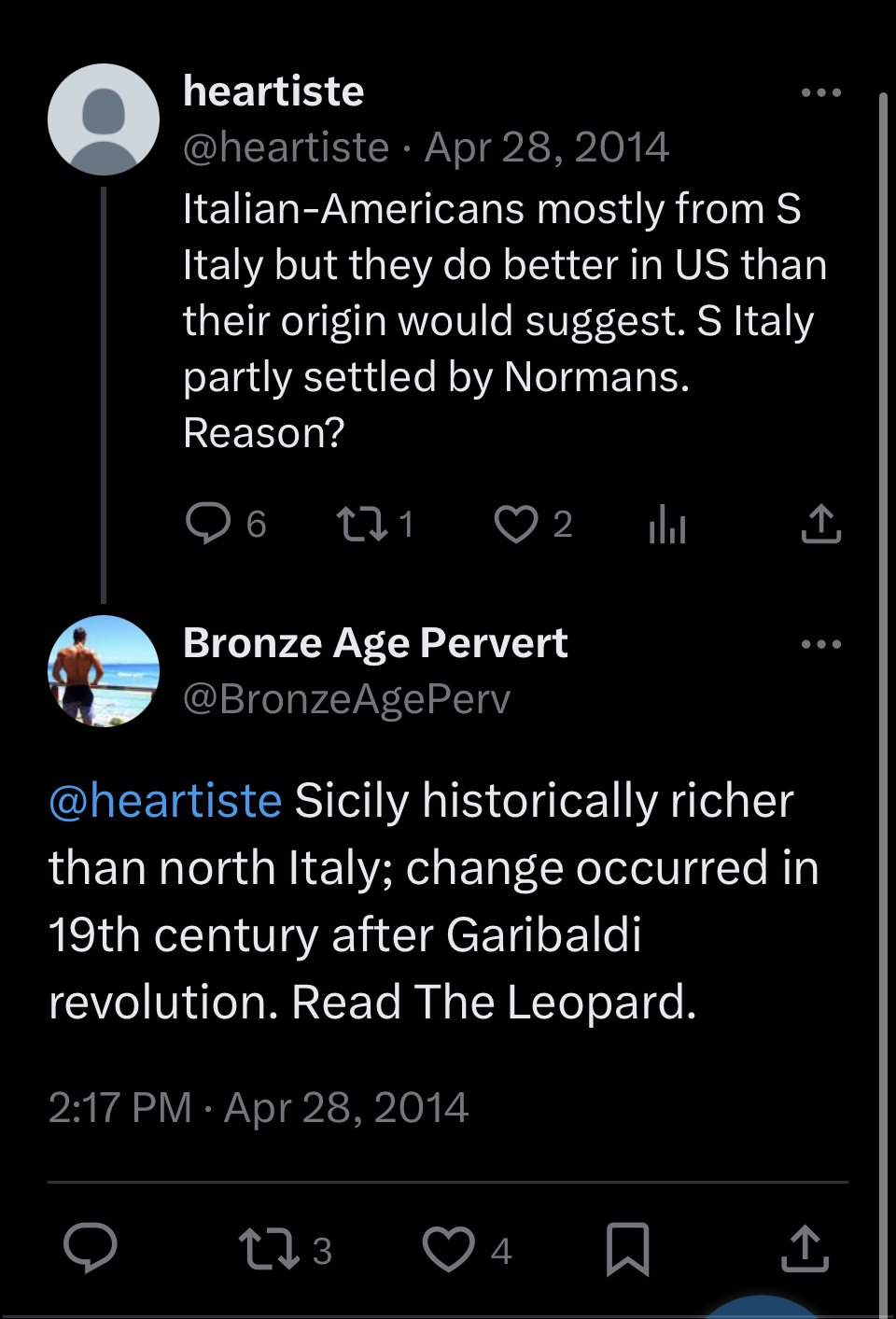Open the heartiste display name
896x1319 pixels.
(273, 91)
